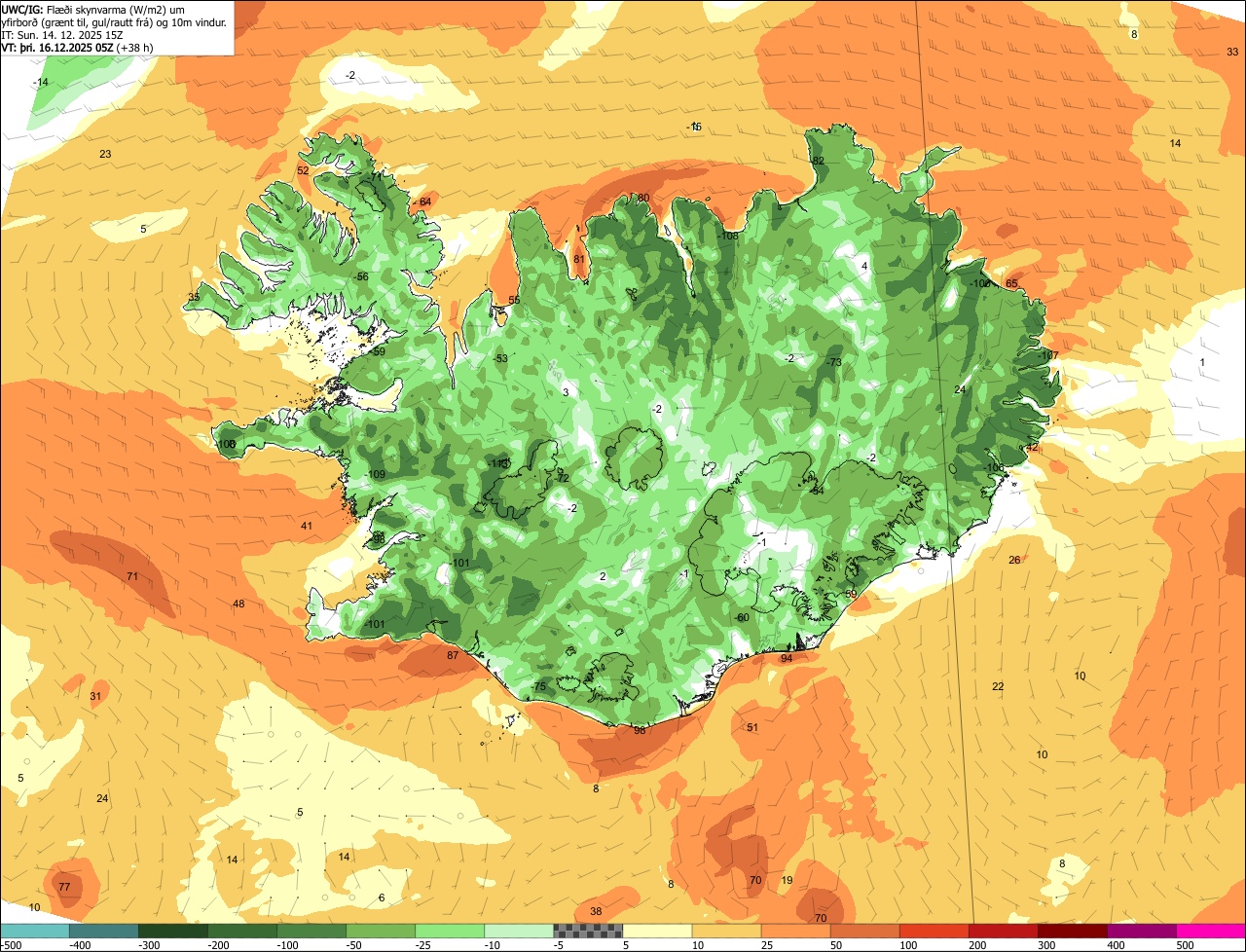This screenshot has width=1246, height=952.
Task: Click the map value '-60' south of Vatnajökull
Action: click(x=742, y=618)
